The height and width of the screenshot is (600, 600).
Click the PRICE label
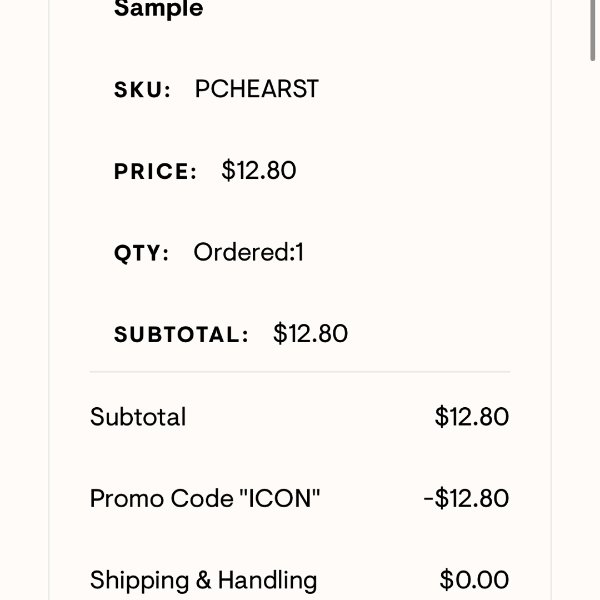pos(155,171)
